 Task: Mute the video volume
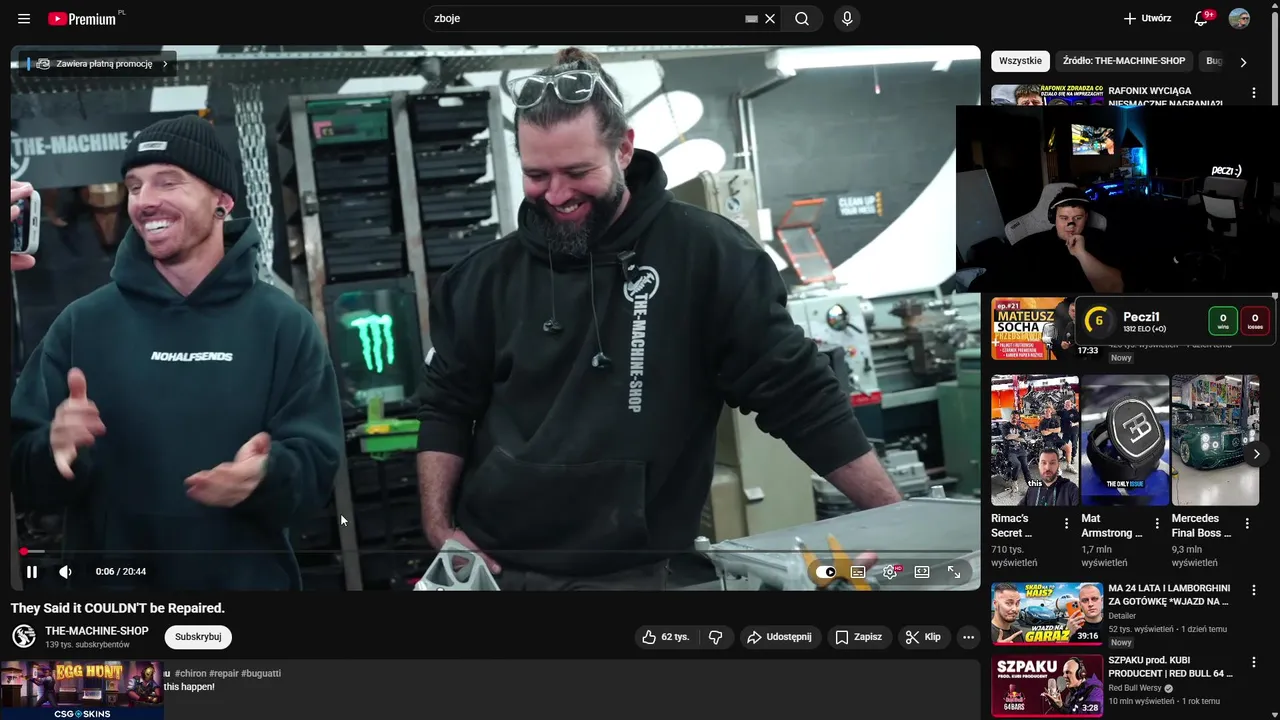click(65, 572)
